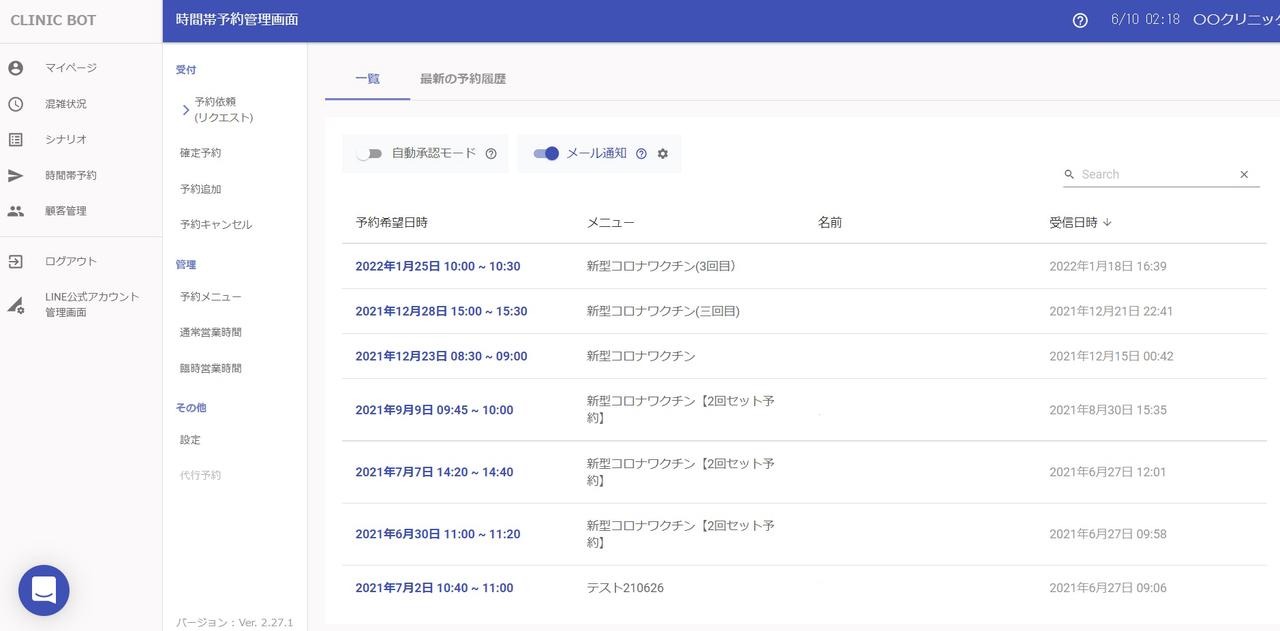Viewport: 1280px width, 631px height.
Task: Clear the search field with X
Action: 1244,174
